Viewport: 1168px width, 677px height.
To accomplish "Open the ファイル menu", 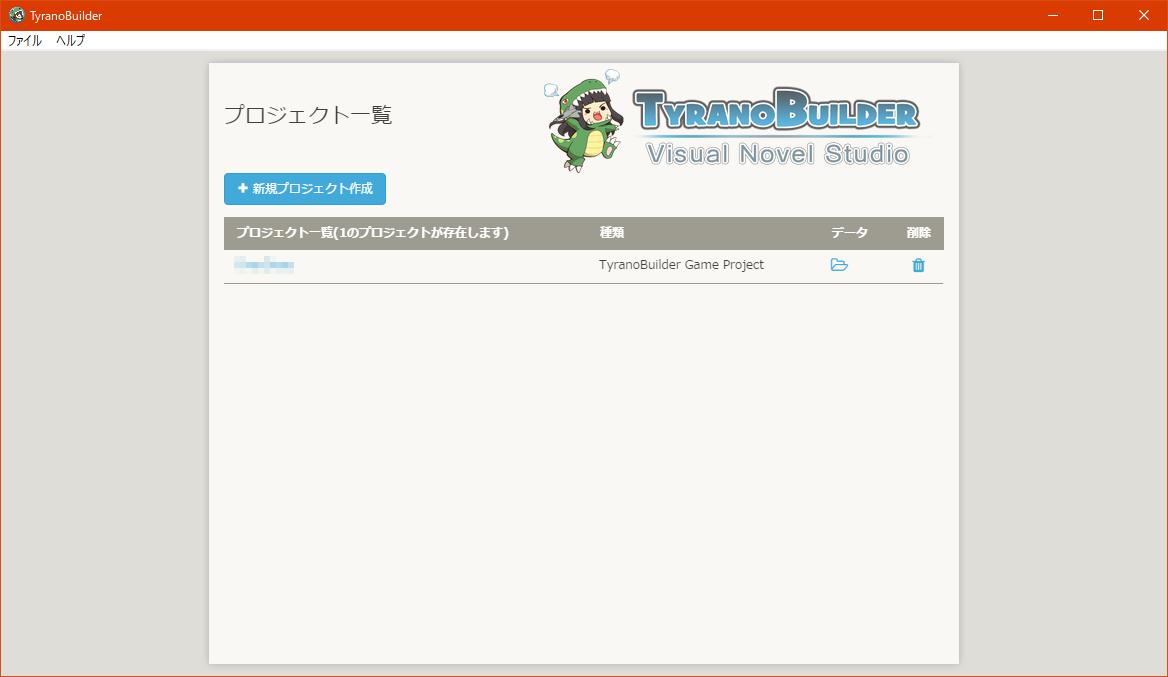I will point(25,41).
